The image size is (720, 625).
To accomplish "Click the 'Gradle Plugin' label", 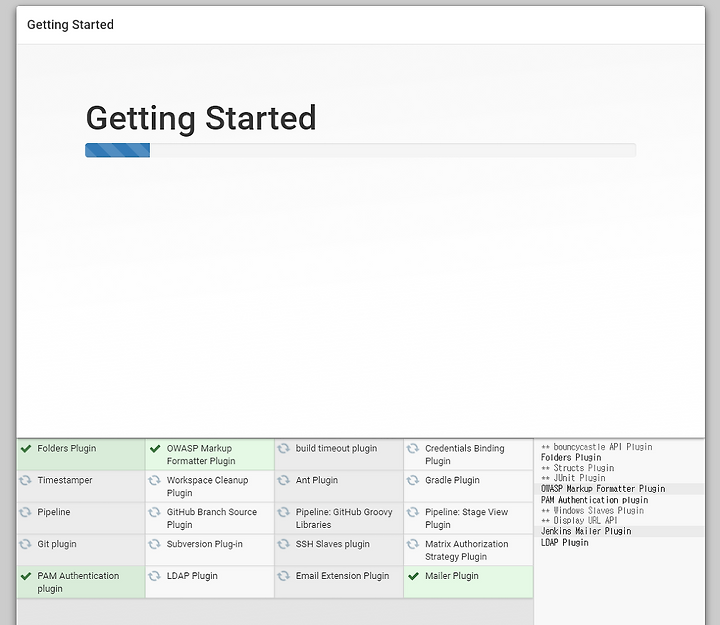I will pyautogui.click(x=452, y=480).
